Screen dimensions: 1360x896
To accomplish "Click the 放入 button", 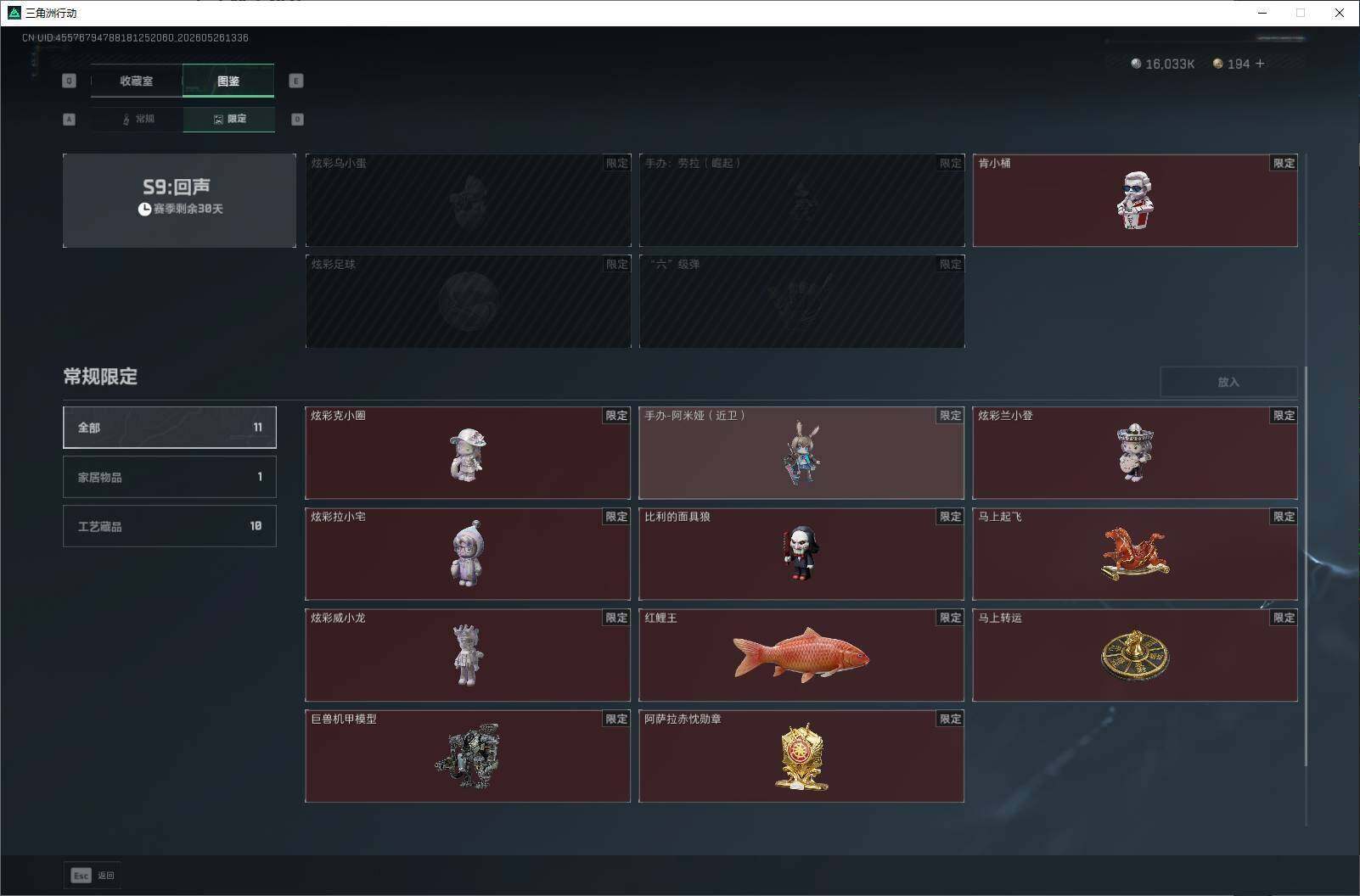I will tap(1228, 382).
